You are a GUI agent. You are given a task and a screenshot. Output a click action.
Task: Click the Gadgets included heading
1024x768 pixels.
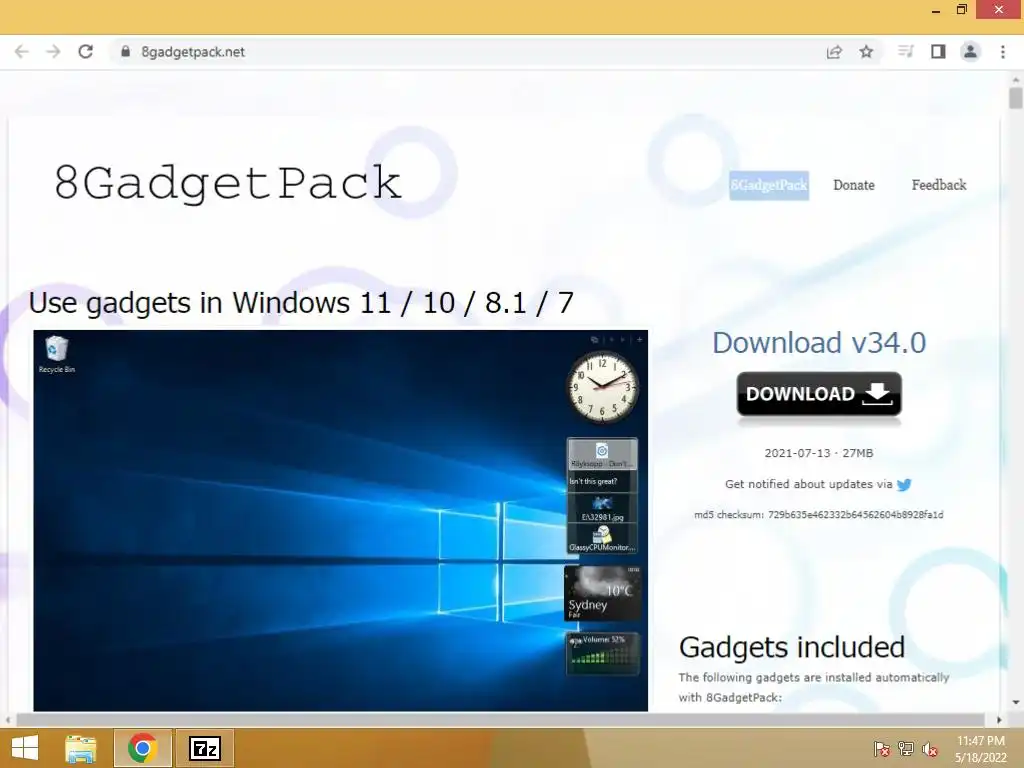[x=792, y=647]
